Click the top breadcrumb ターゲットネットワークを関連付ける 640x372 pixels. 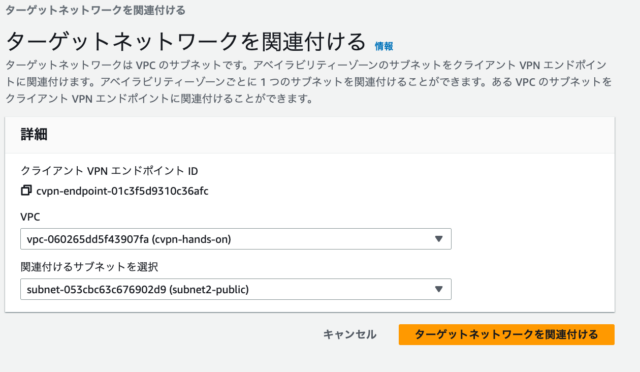click(x=95, y=10)
